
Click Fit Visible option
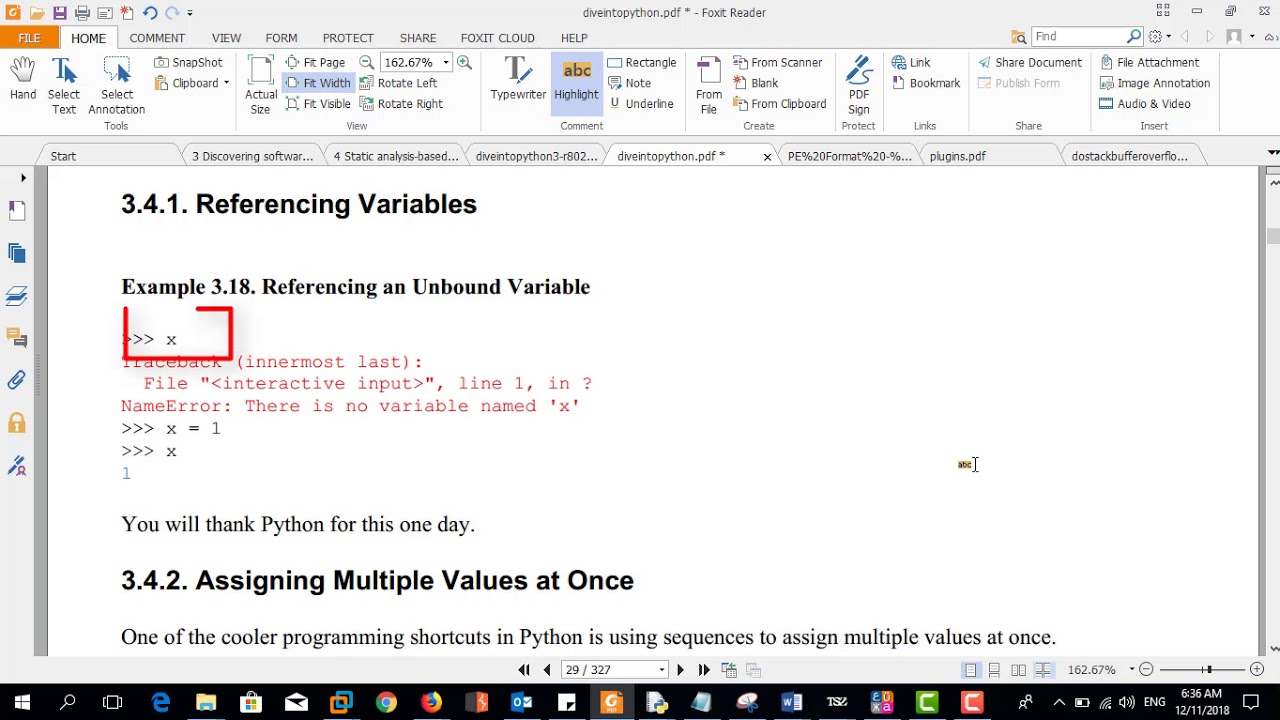(x=318, y=104)
